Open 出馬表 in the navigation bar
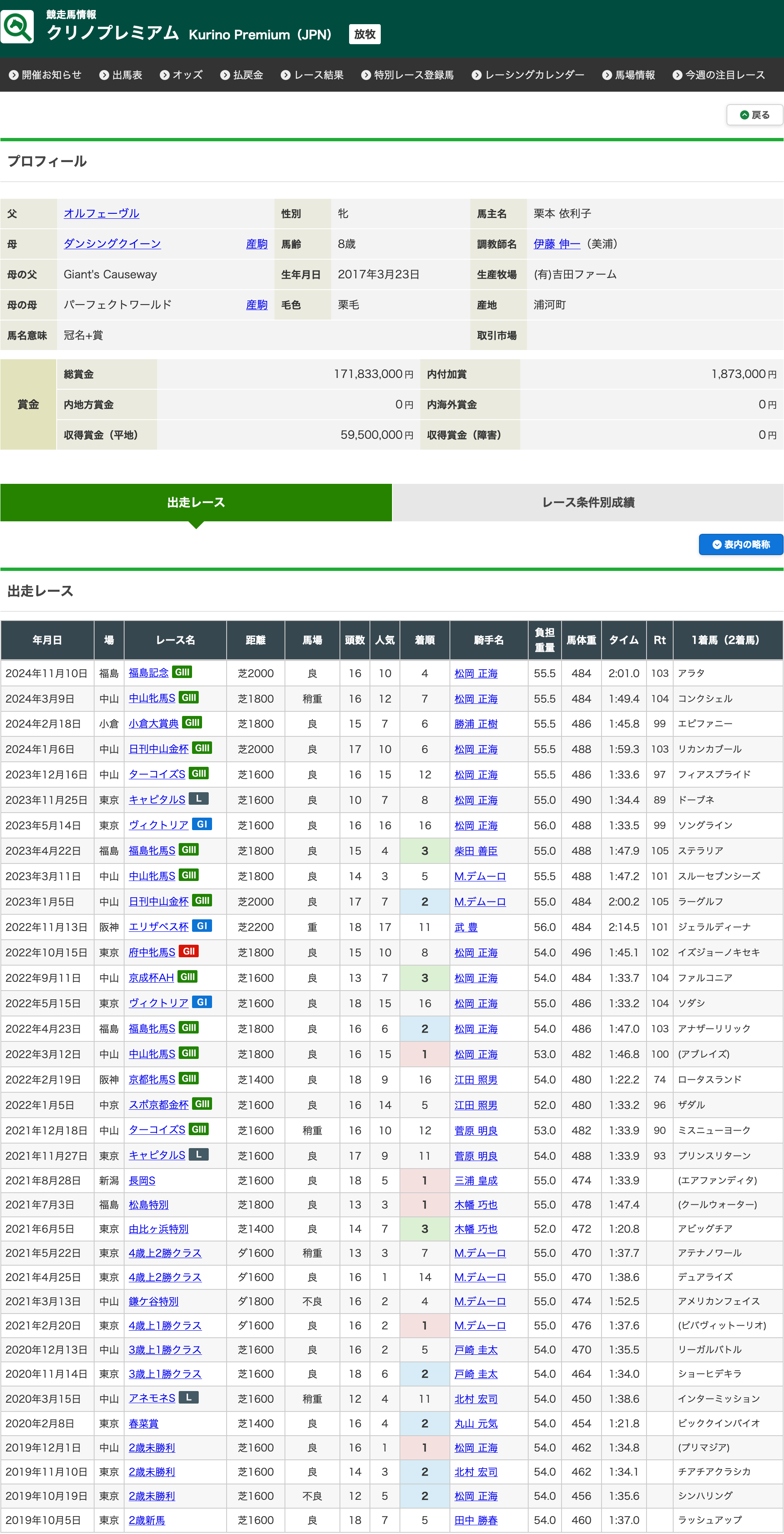This screenshot has width=784, height=1534. 121,75
